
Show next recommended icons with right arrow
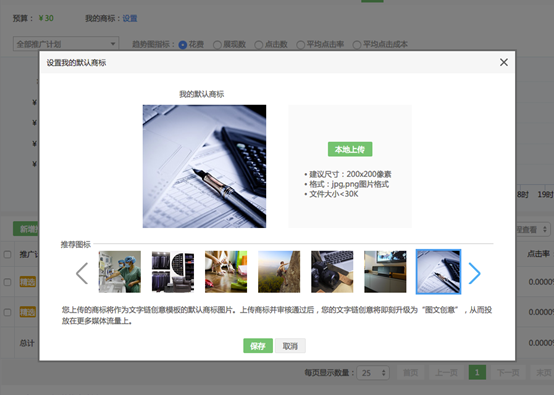475,273
